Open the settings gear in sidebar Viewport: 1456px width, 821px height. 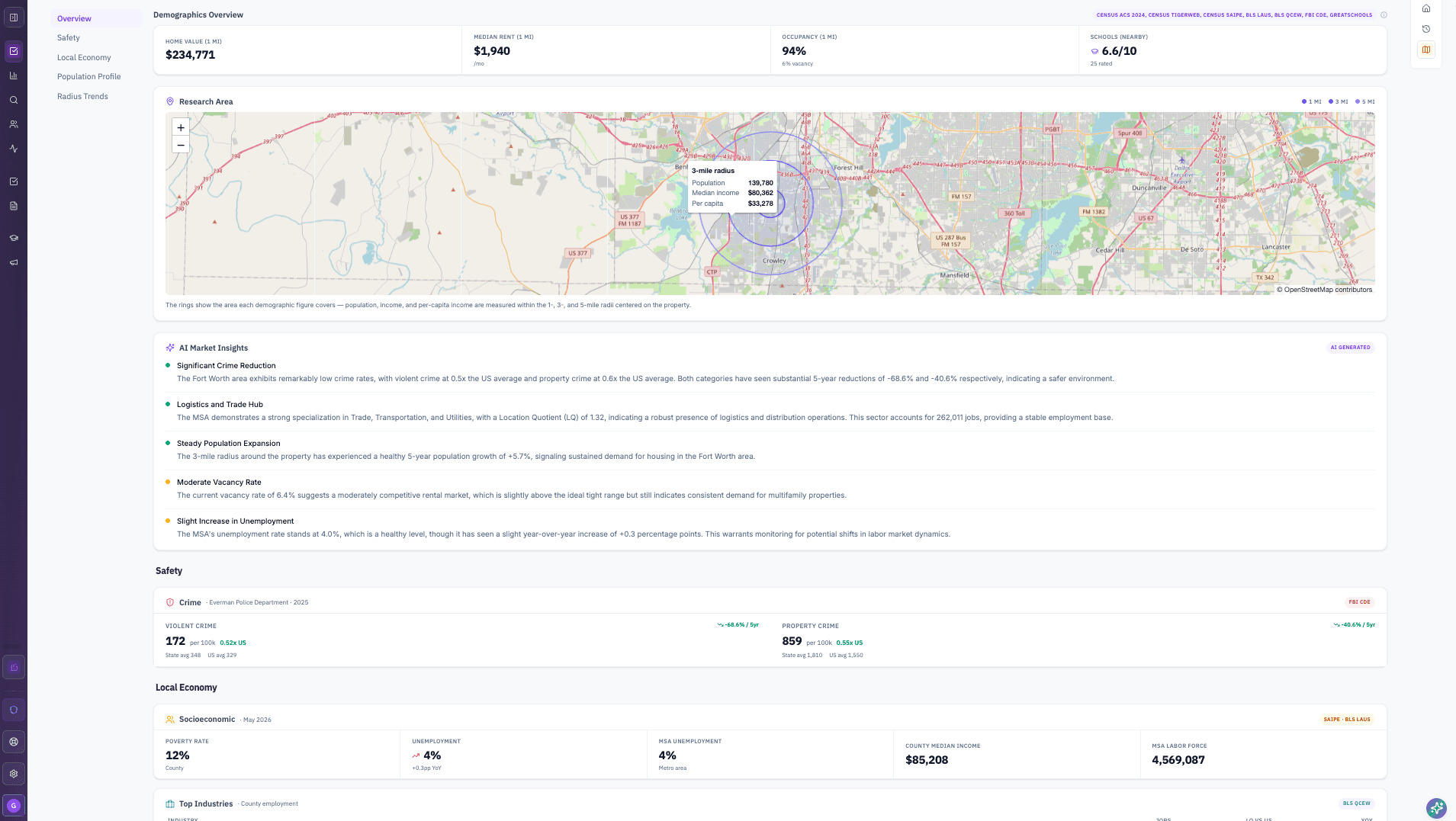click(x=14, y=774)
